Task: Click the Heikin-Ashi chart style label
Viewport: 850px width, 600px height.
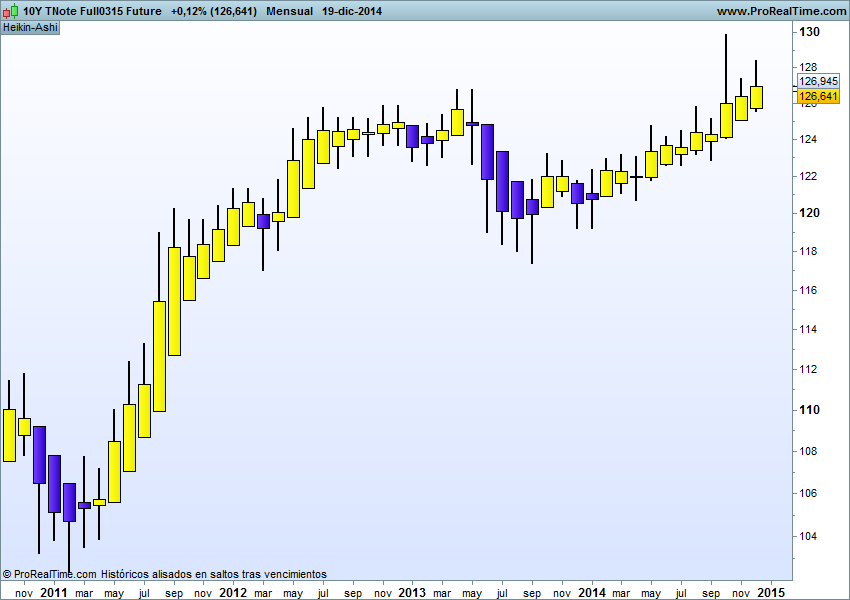Action: pyautogui.click(x=31, y=27)
